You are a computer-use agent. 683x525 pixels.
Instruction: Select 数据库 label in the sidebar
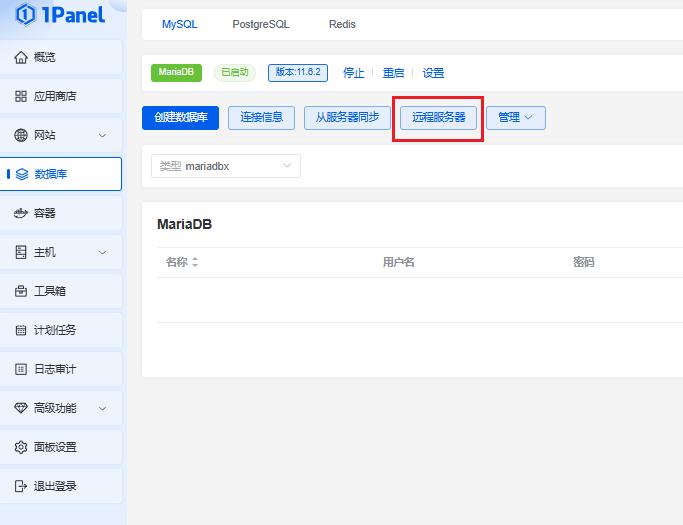(x=51, y=174)
